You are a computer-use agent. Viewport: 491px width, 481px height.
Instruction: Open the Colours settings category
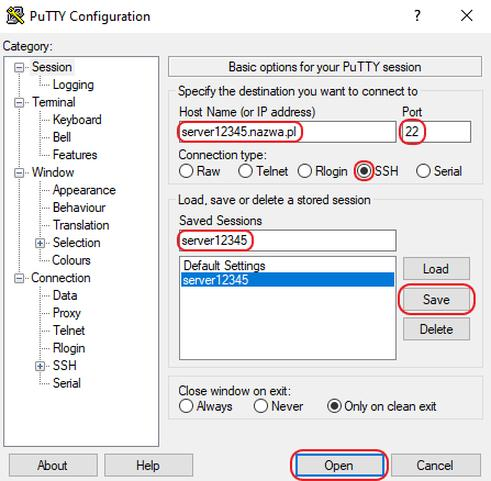(x=71, y=260)
